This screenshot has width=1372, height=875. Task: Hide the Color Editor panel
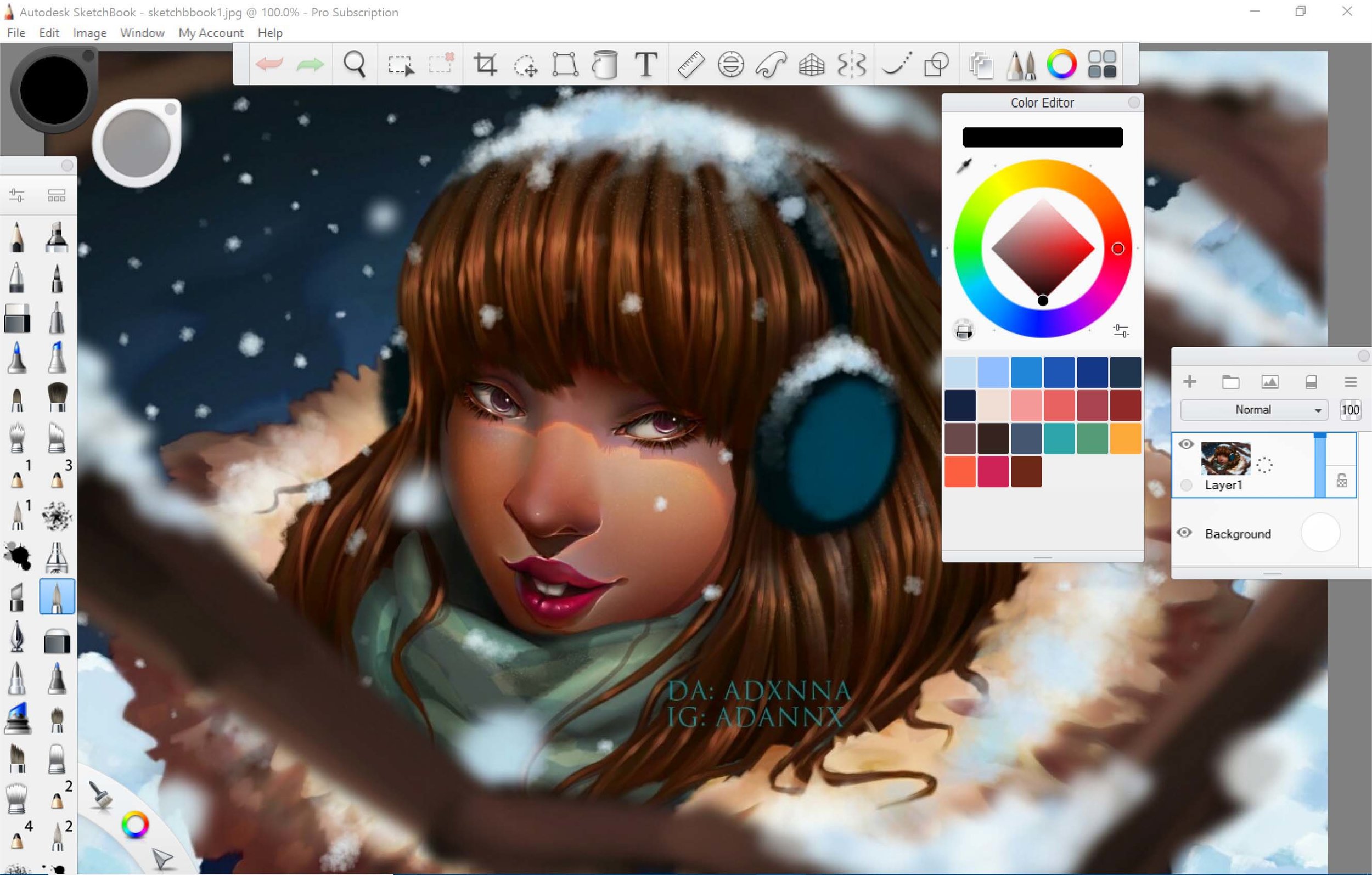[1134, 102]
